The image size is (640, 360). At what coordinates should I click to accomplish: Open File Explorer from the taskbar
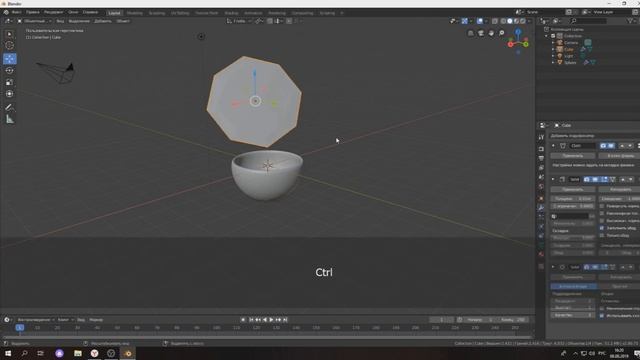[78, 353]
